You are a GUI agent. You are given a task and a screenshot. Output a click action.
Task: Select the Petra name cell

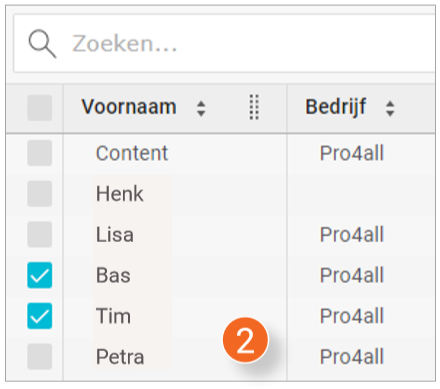tap(120, 357)
